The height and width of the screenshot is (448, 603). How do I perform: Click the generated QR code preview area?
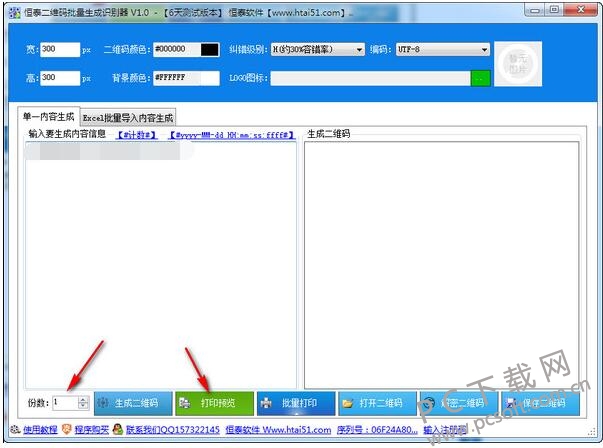[441, 265]
